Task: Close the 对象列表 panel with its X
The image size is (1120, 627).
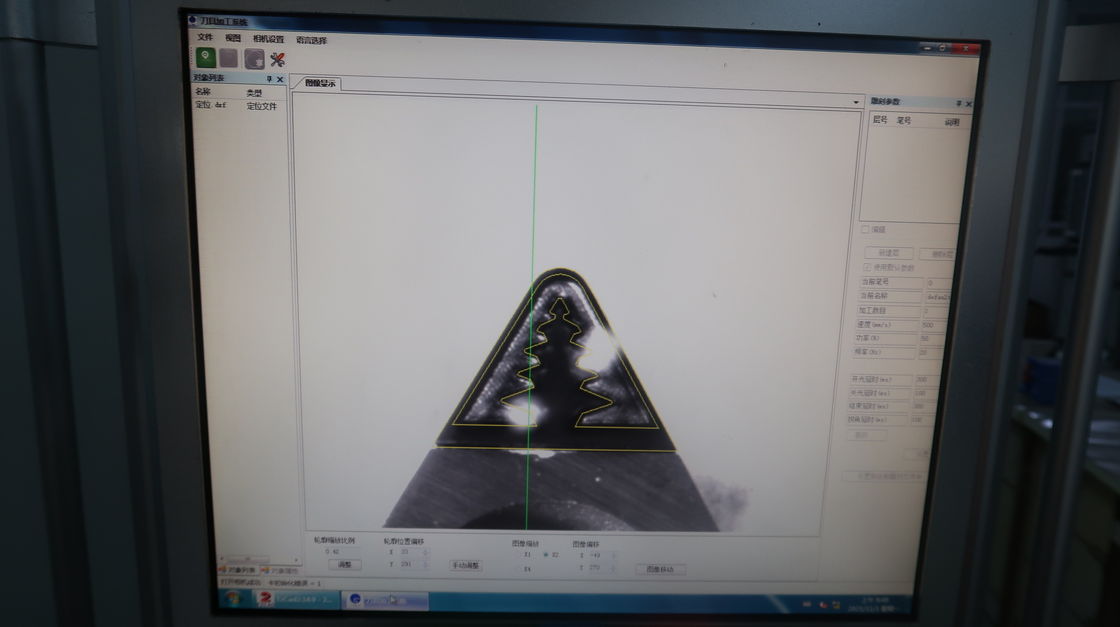Action: 280,79
